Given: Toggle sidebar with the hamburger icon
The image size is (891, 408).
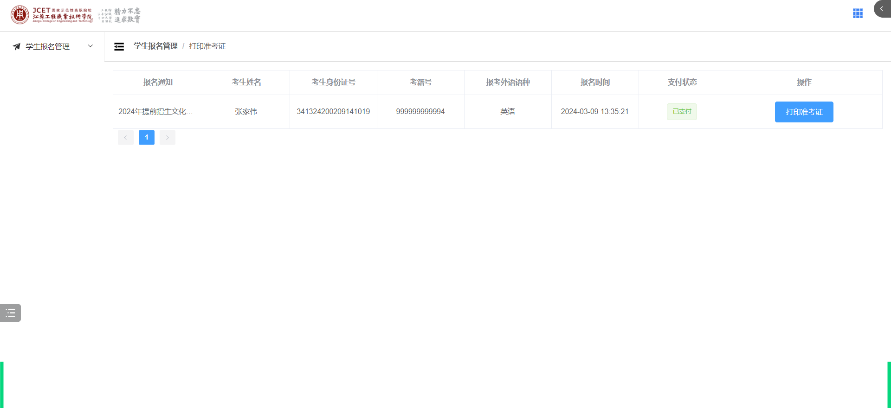Looking at the screenshot, I should pyautogui.click(x=119, y=47).
